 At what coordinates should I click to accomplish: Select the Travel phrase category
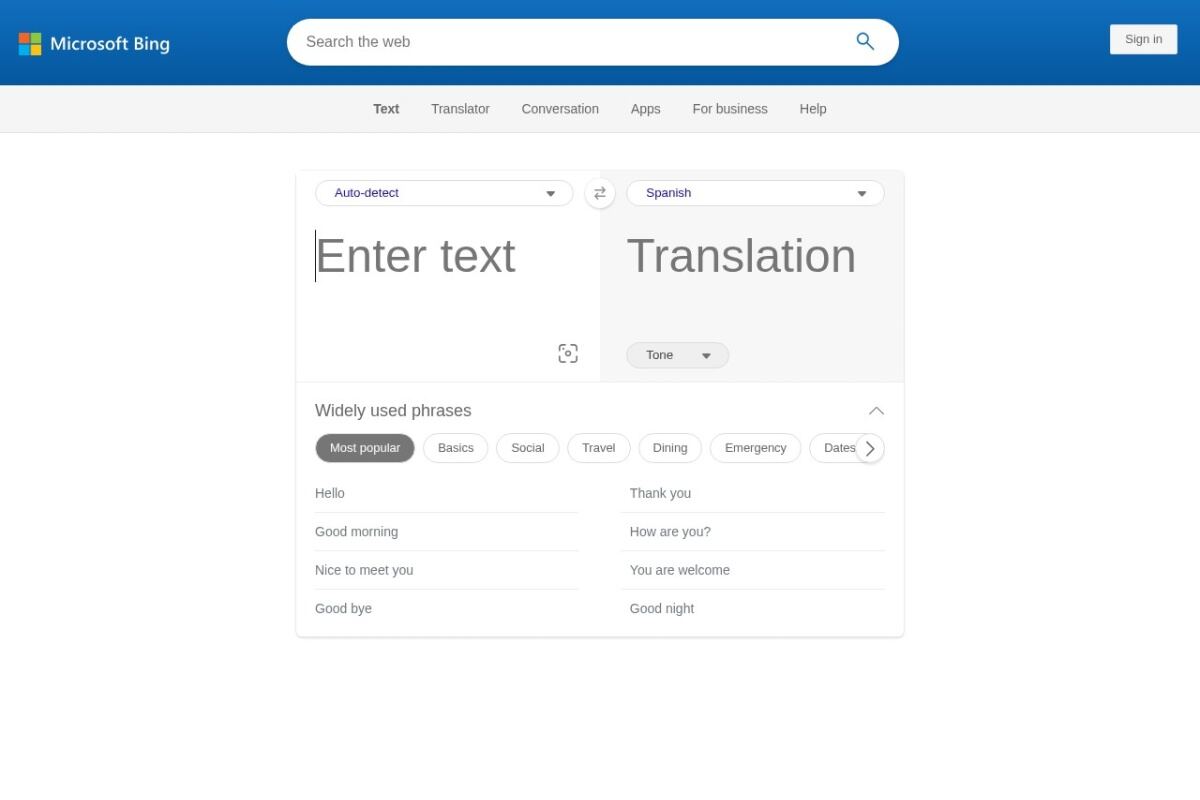(x=598, y=448)
